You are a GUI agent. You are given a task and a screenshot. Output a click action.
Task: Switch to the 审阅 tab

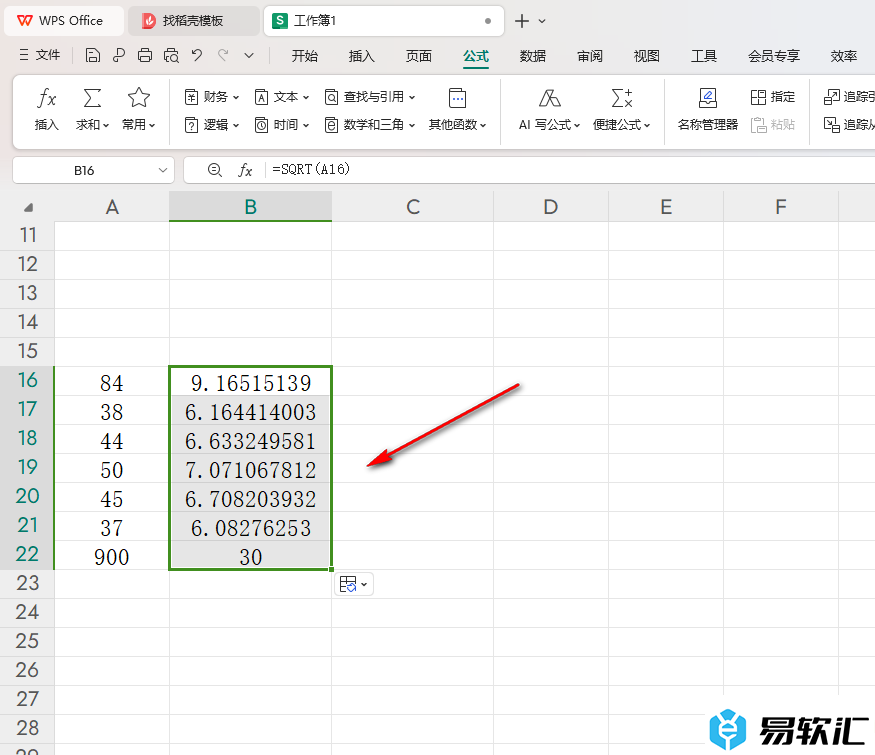(x=590, y=56)
